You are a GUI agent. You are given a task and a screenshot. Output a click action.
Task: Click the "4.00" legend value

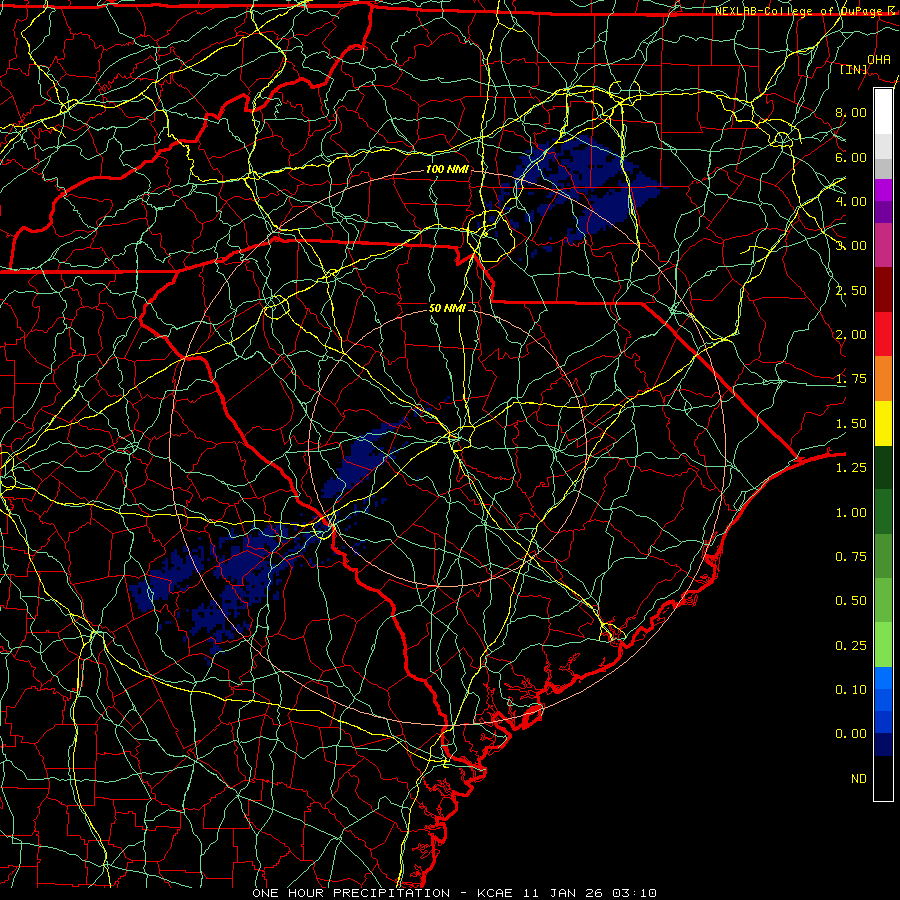pyautogui.click(x=851, y=201)
